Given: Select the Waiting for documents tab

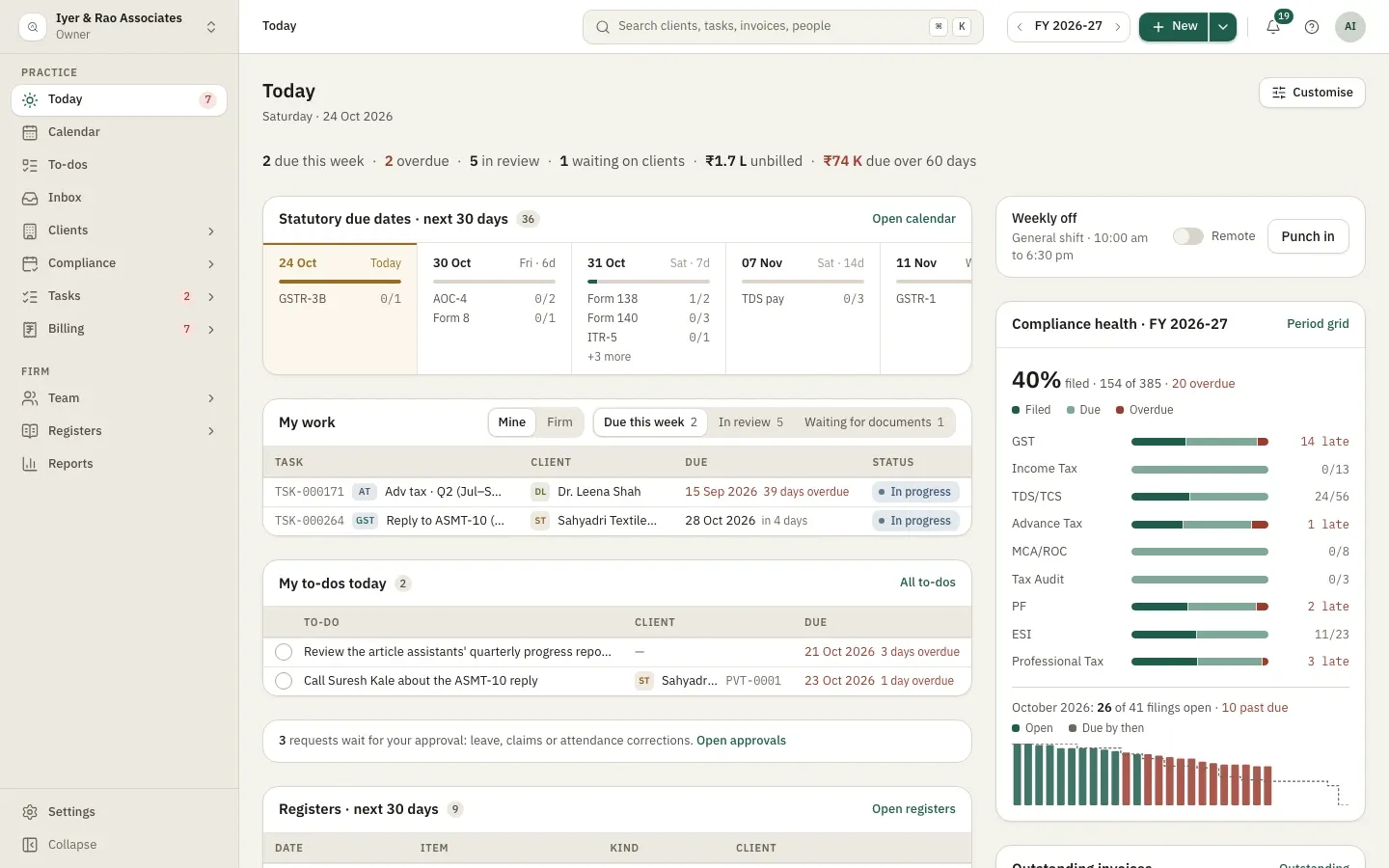Looking at the screenshot, I should (874, 422).
